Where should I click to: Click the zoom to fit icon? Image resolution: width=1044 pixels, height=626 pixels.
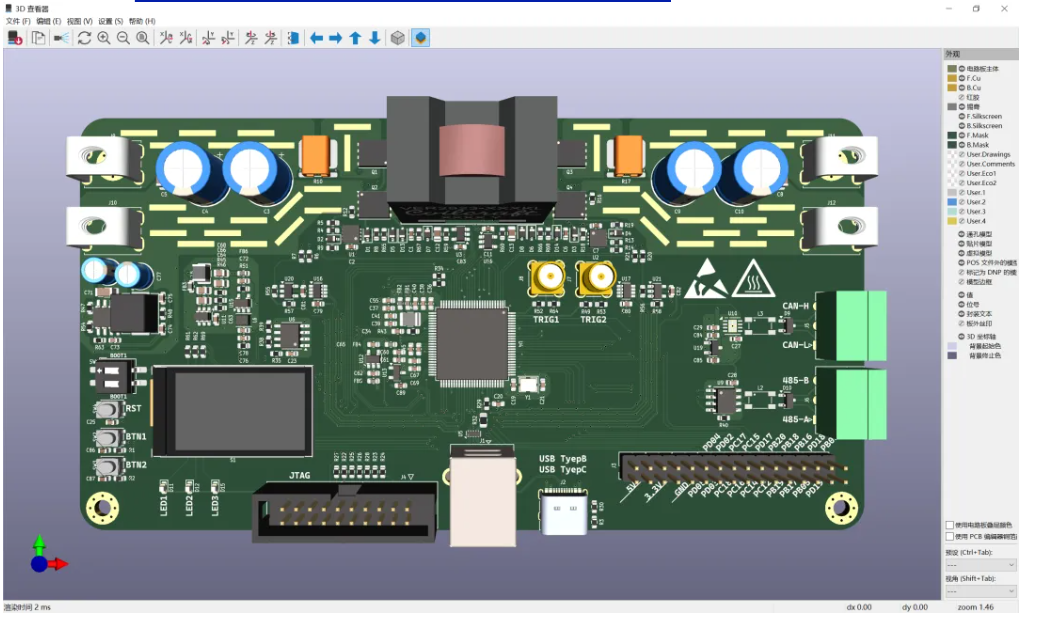[x=143, y=38]
